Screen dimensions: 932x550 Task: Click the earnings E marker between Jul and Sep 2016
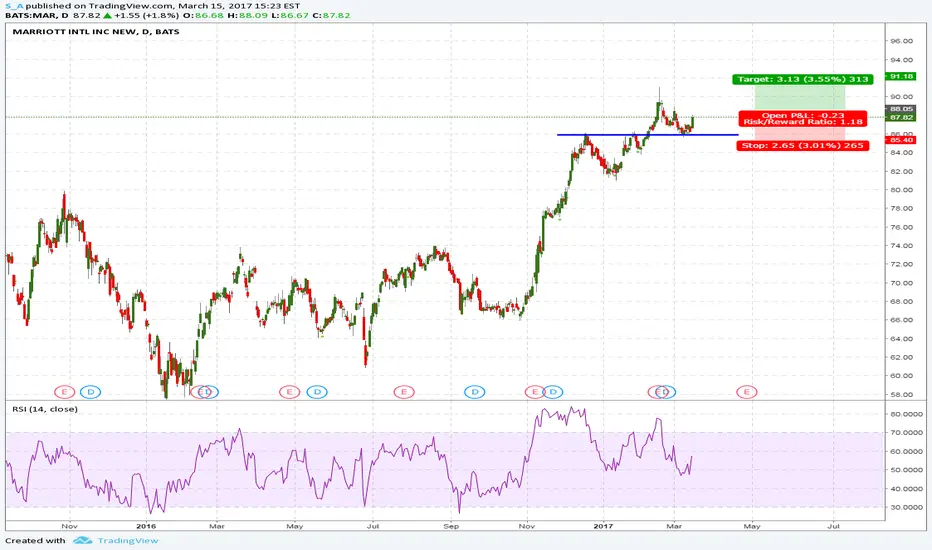(x=404, y=392)
